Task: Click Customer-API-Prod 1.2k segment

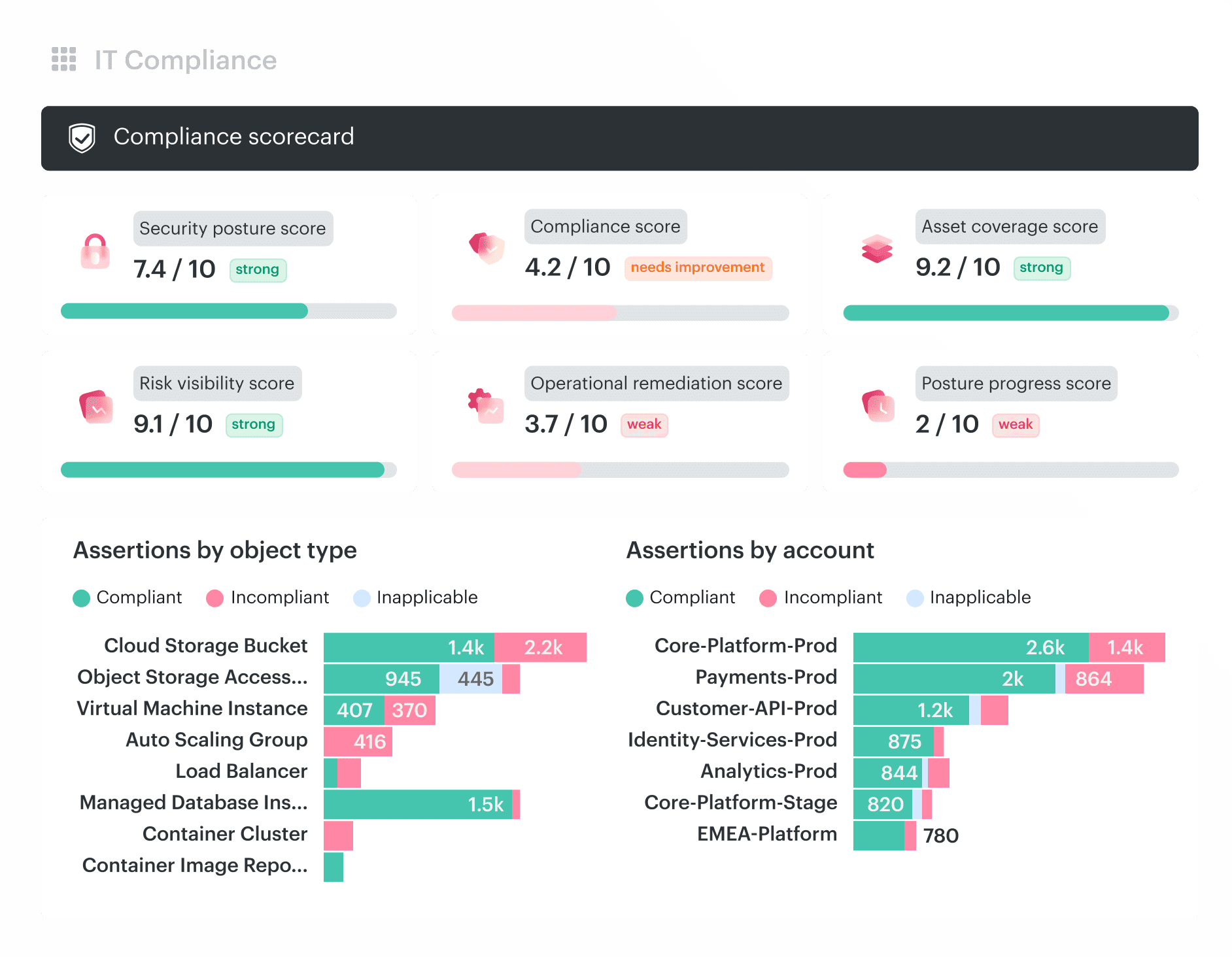Action: click(x=911, y=710)
